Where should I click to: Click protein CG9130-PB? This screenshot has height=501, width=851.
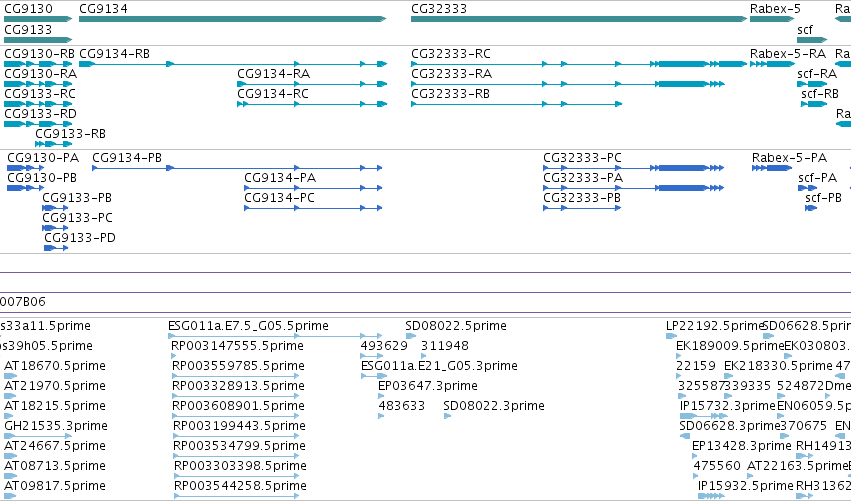[42, 178]
